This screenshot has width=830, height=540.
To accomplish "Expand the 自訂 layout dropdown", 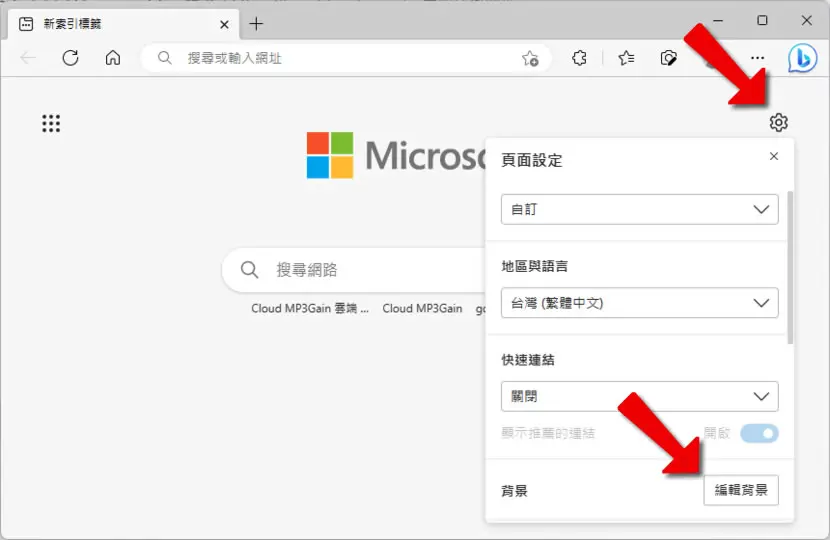I will click(639, 209).
